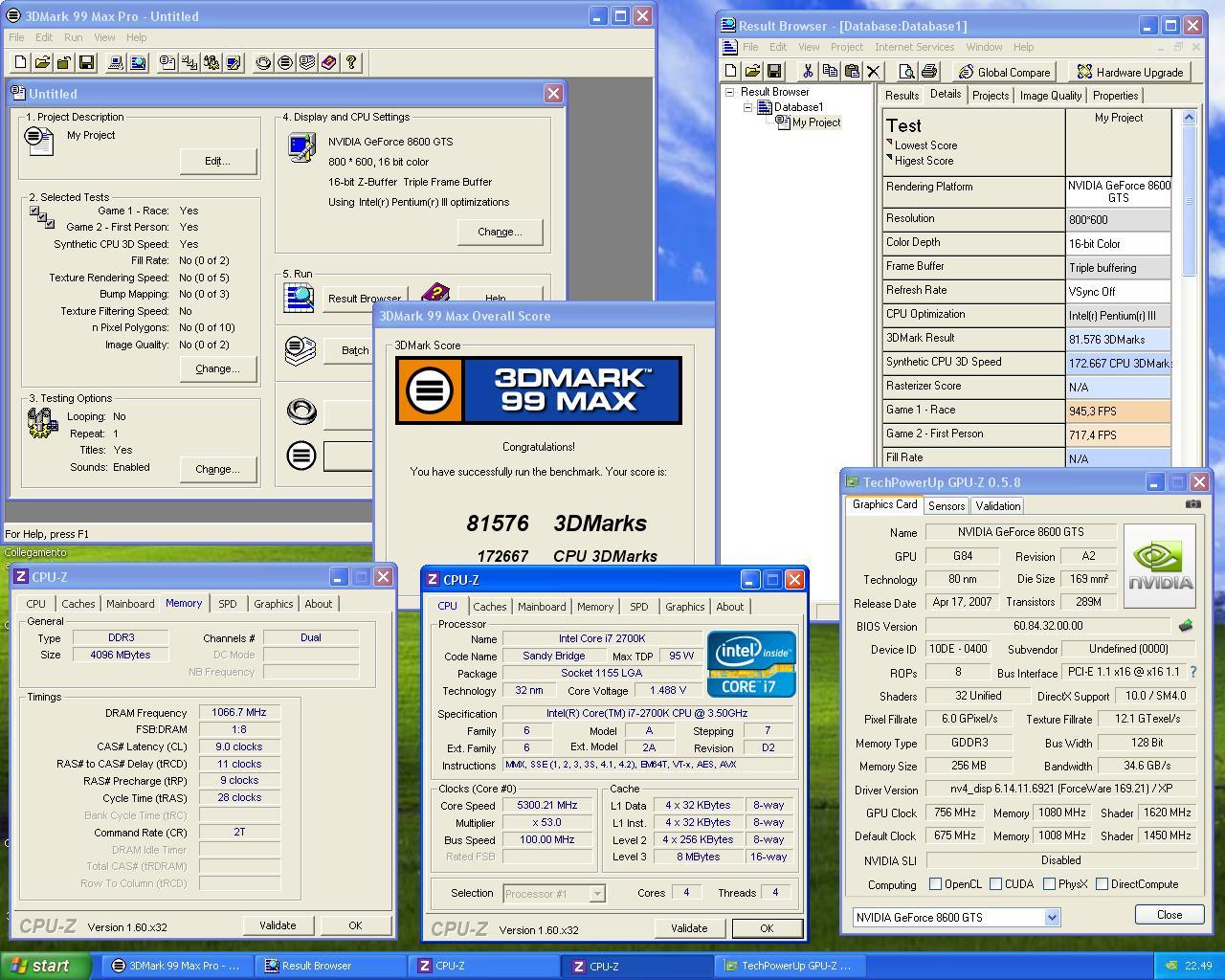Click Change... under Selected Tests
Viewport: 1225px width, 980px height.
217,368
